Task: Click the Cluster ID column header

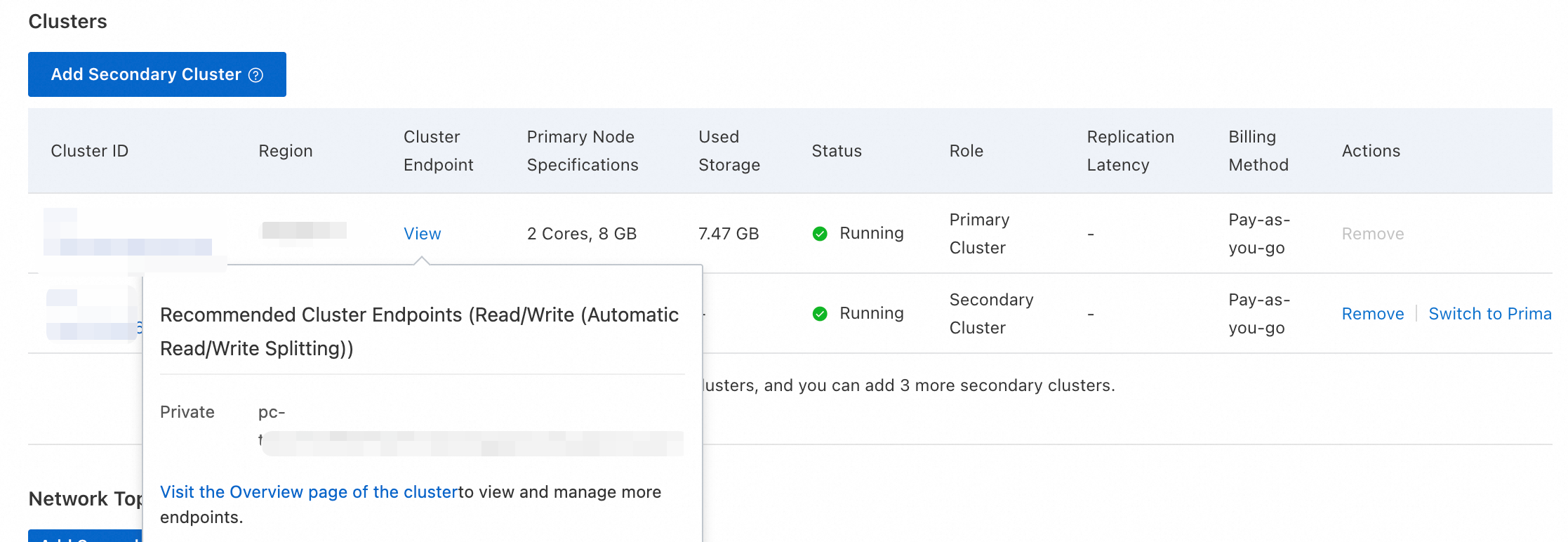Action: 89,151
